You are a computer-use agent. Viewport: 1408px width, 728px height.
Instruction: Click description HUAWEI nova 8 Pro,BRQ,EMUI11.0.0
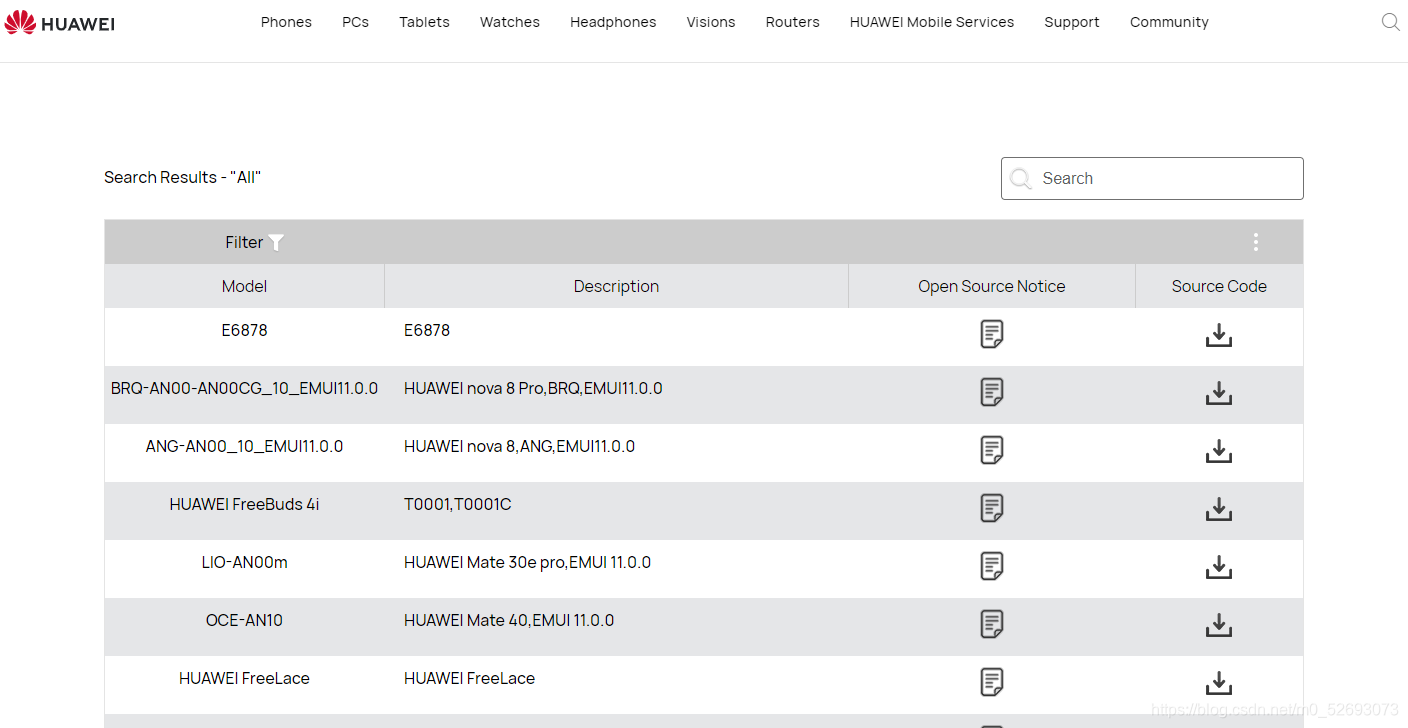(533, 388)
